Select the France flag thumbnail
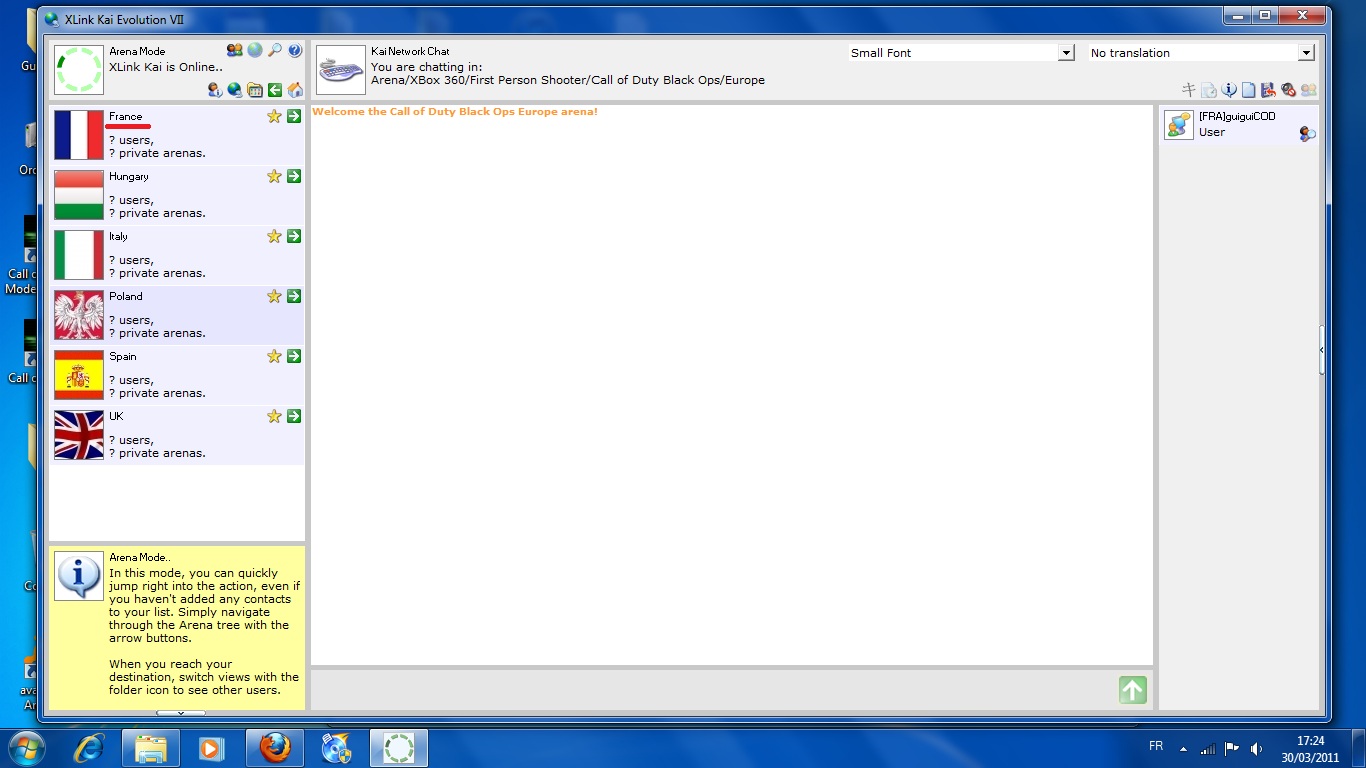 point(79,135)
